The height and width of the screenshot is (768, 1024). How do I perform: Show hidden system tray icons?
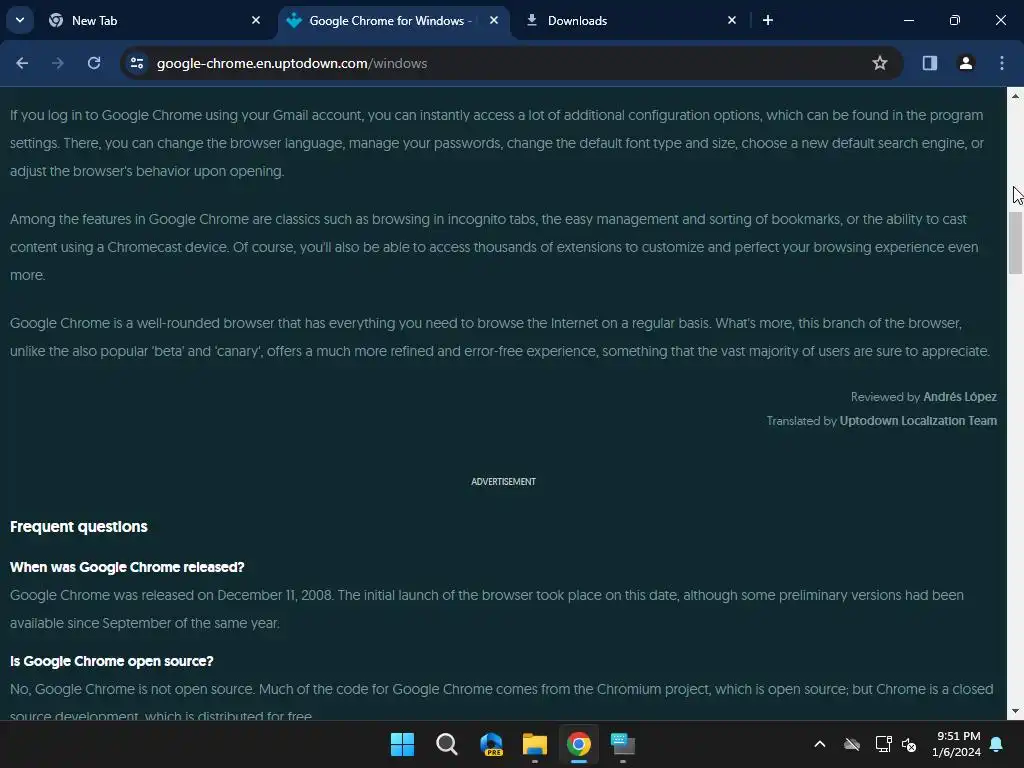pos(820,744)
